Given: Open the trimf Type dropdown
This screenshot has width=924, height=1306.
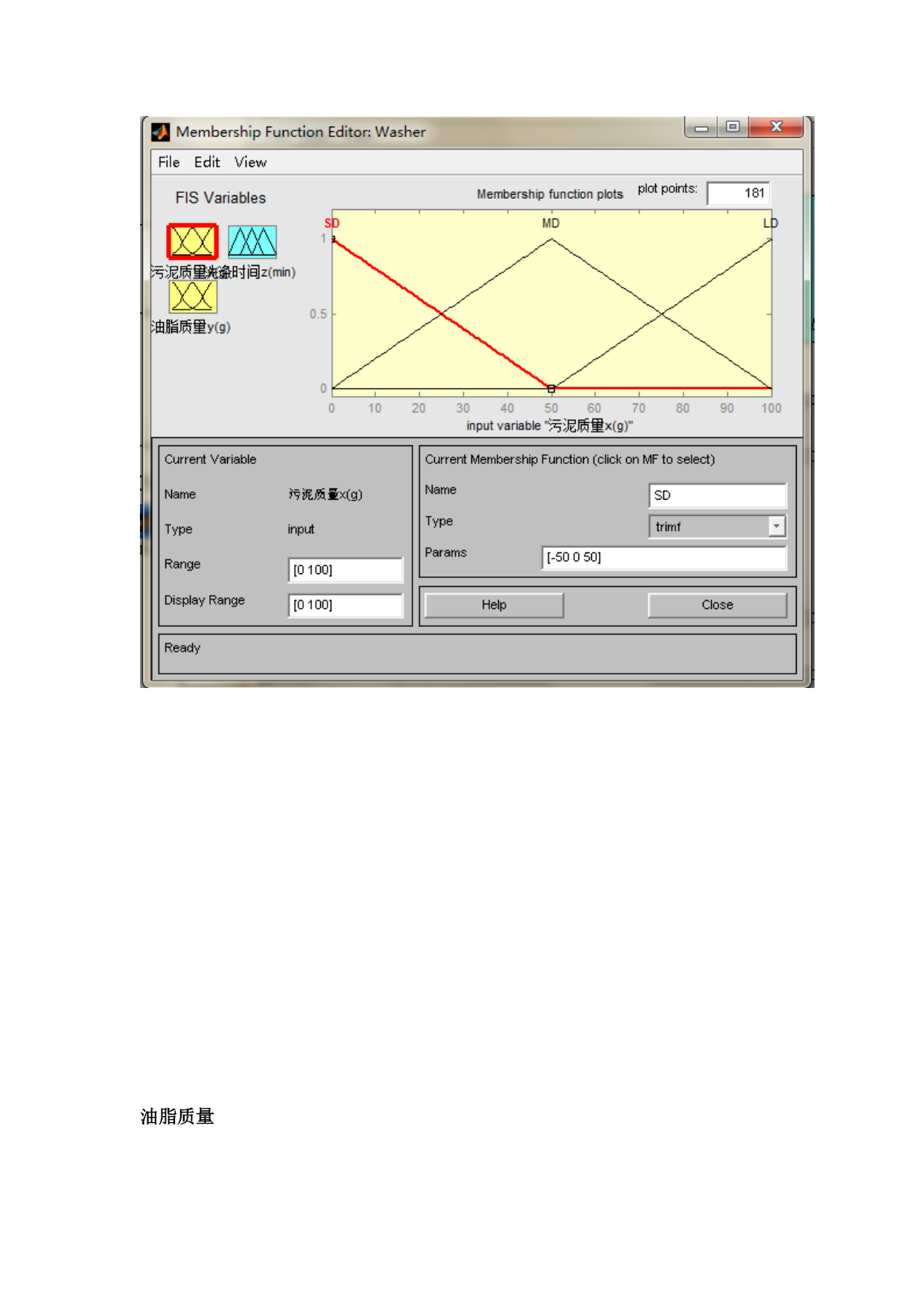Looking at the screenshot, I should (x=718, y=526).
